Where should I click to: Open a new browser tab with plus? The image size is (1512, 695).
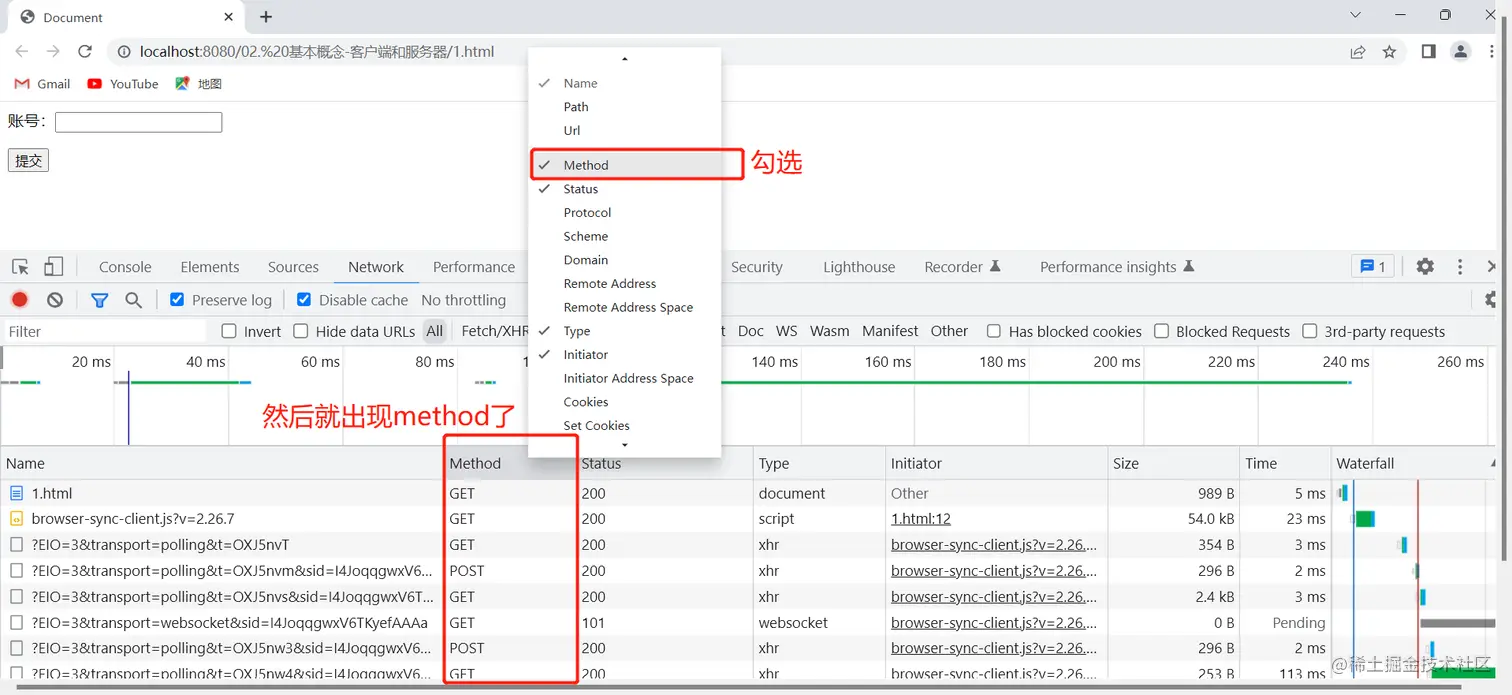point(266,17)
